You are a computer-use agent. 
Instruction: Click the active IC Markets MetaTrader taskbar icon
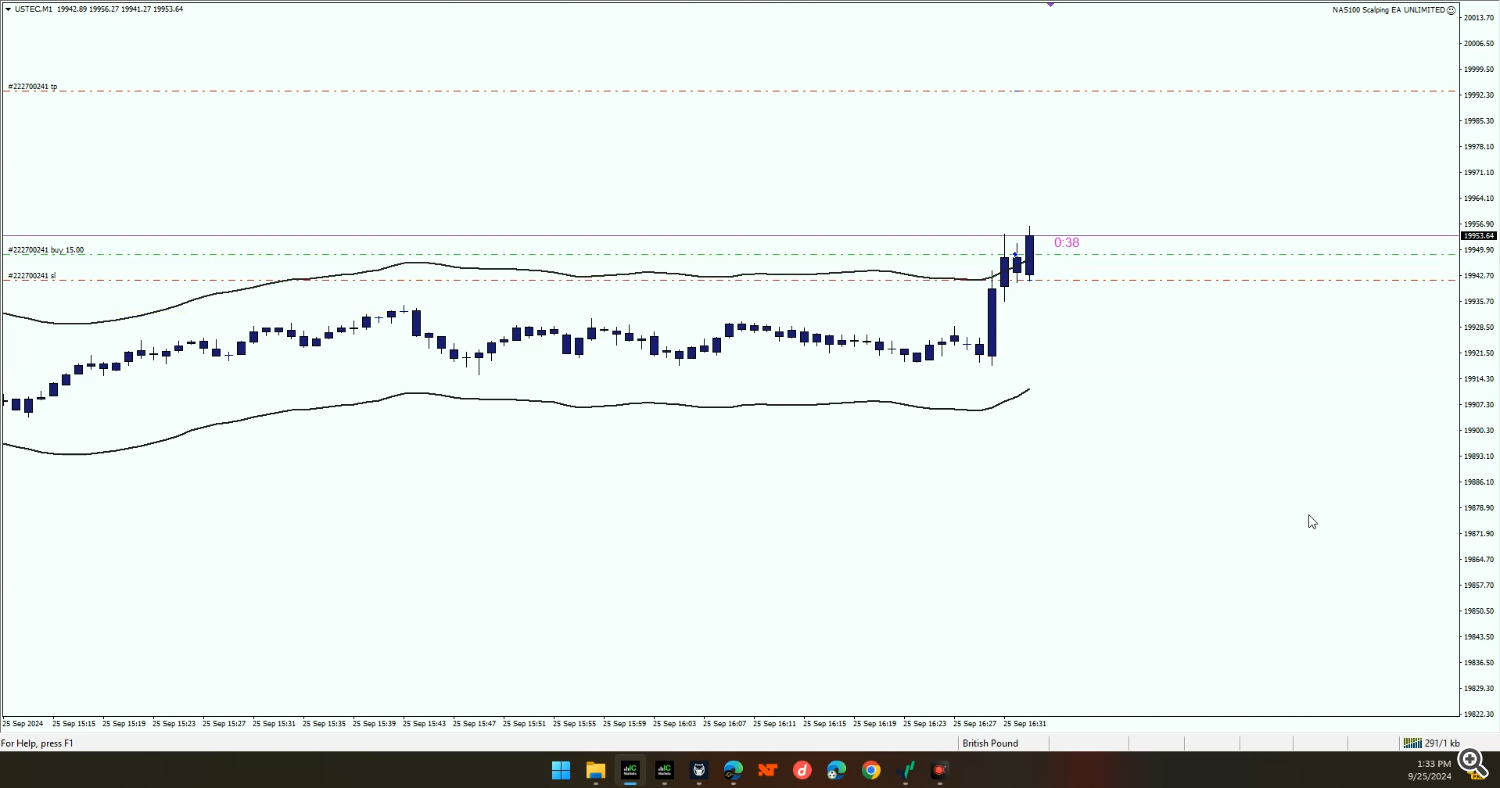pos(630,770)
